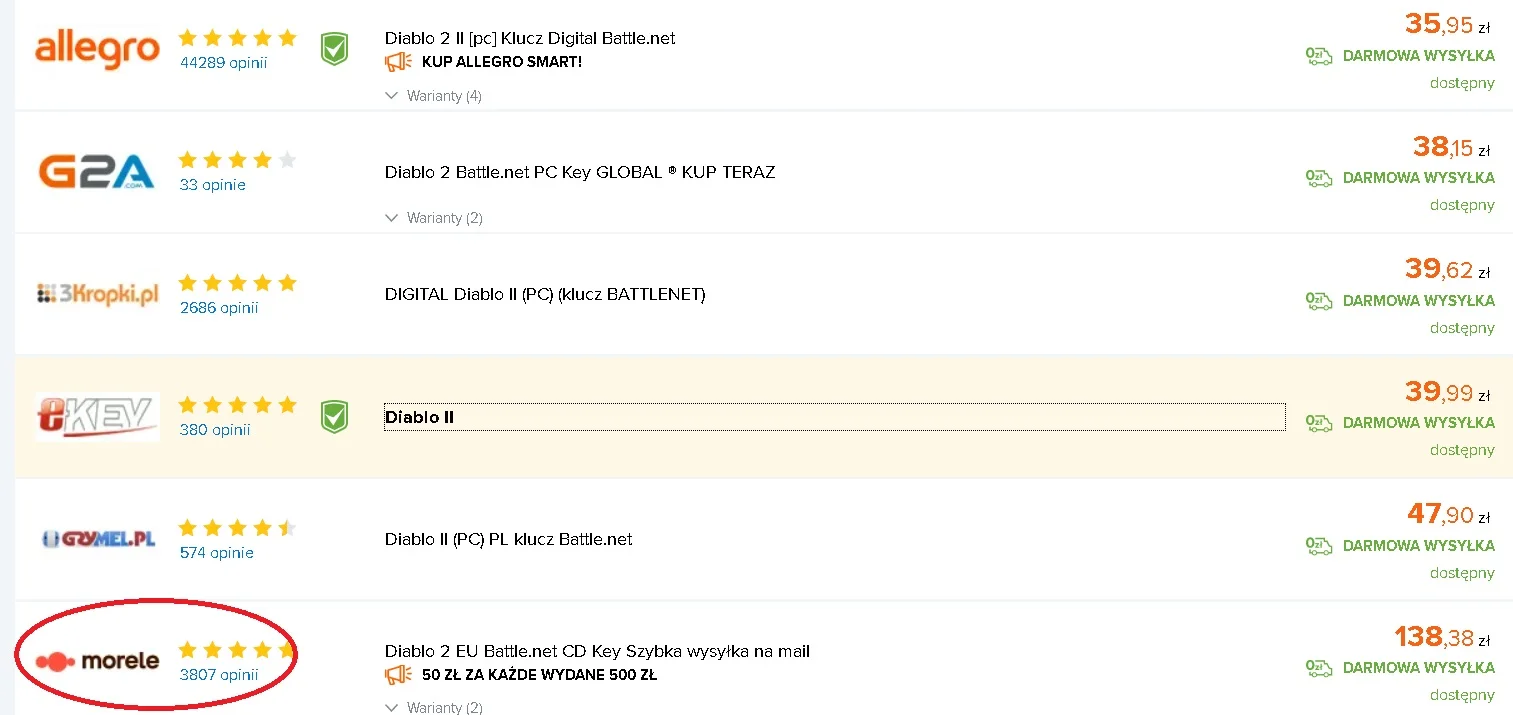
Task: Open the G2A shop logo
Action: (x=97, y=171)
